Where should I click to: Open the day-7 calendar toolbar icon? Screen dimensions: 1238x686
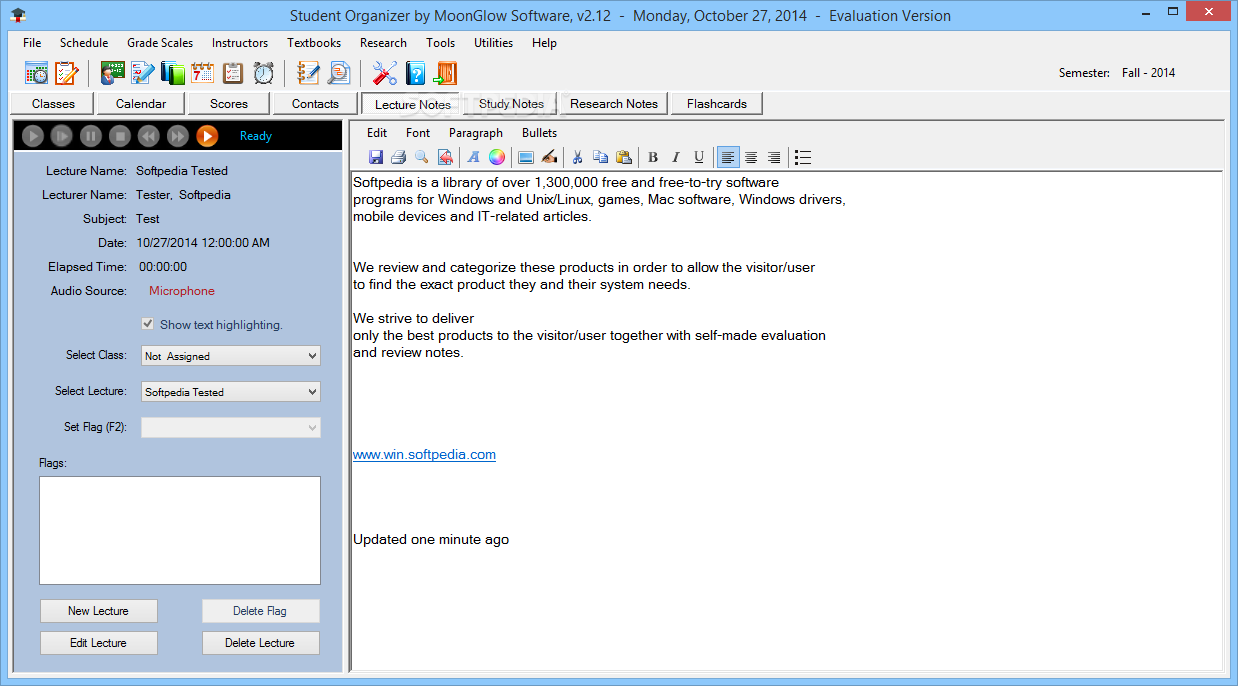(x=202, y=73)
